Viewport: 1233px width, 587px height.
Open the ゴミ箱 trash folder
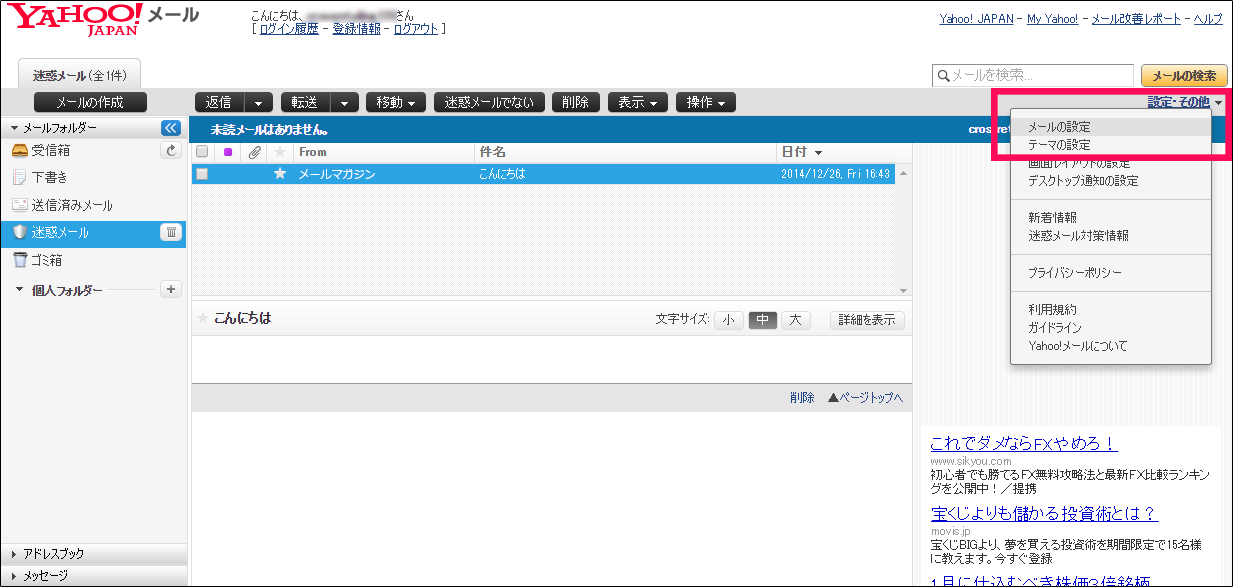point(46,260)
